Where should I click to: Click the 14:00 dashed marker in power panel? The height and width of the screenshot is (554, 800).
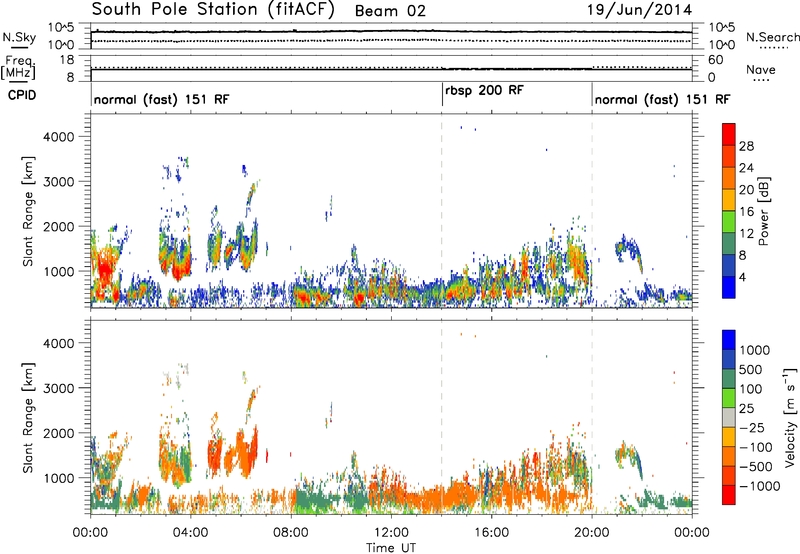(x=442, y=211)
